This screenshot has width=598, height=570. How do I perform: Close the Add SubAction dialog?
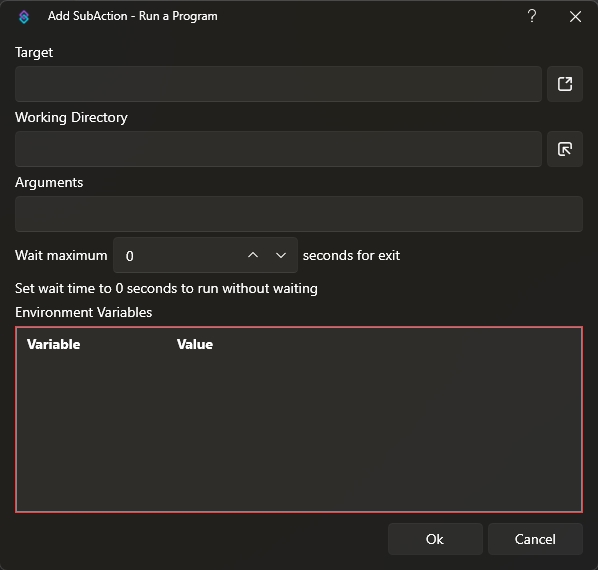click(575, 16)
